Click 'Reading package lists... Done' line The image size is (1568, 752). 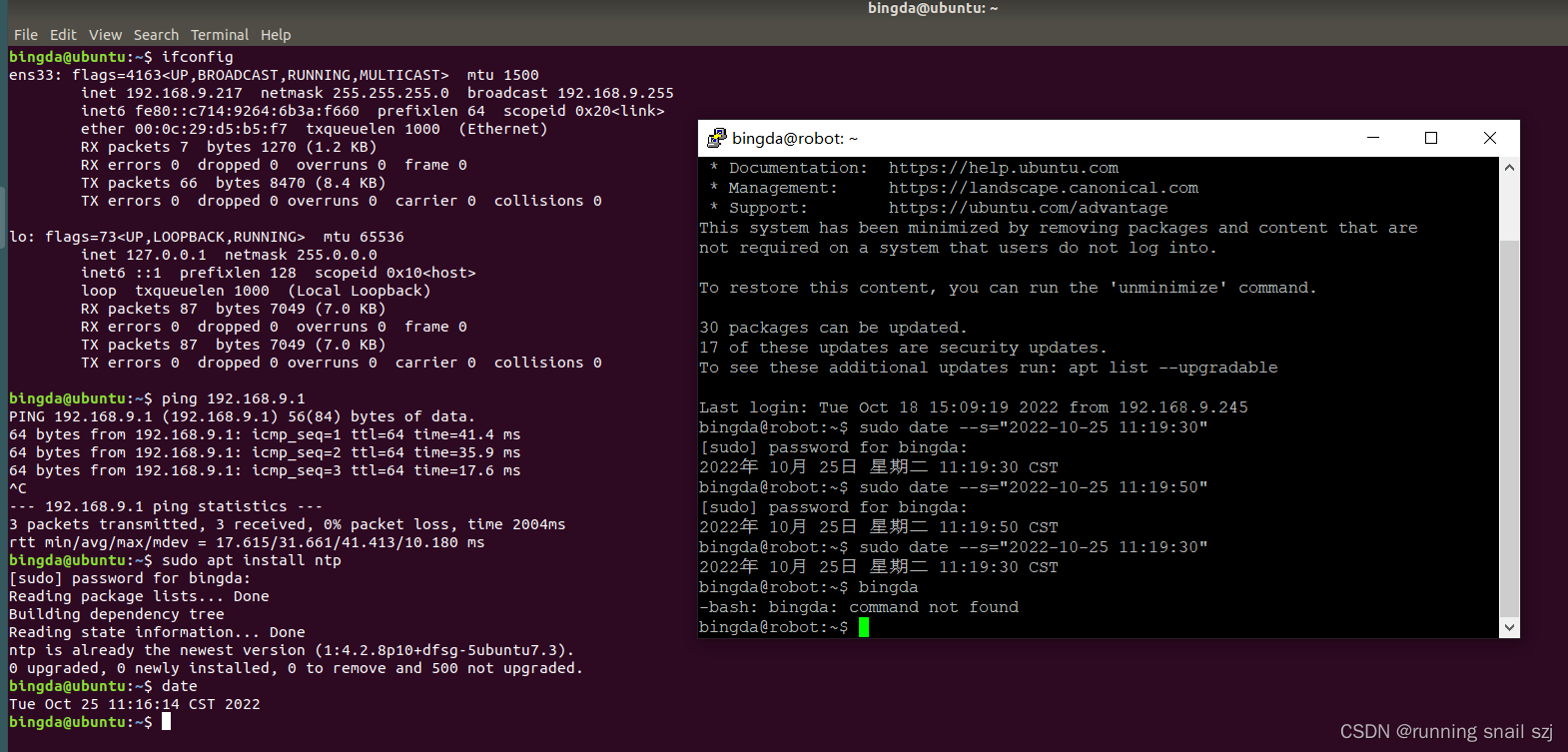point(139,596)
